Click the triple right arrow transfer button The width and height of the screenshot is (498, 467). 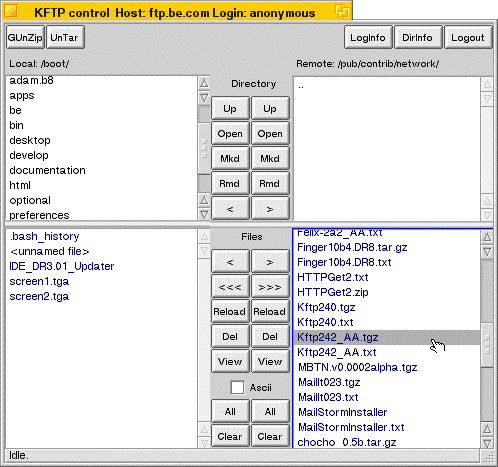pyautogui.click(x=270, y=287)
